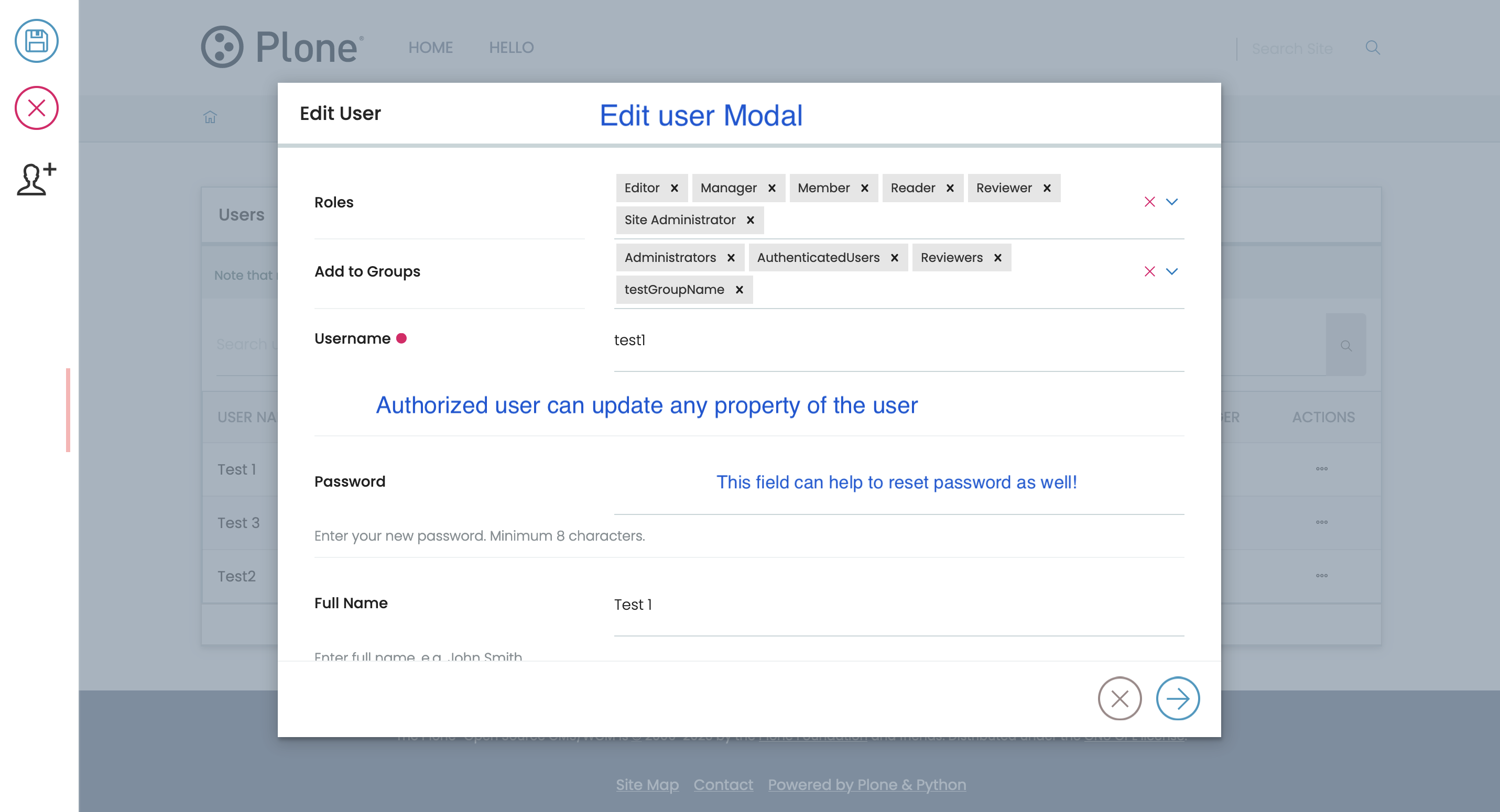Remove the AuthenticatedUsers group tag
The height and width of the screenshot is (812, 1500).
(895, 258)
